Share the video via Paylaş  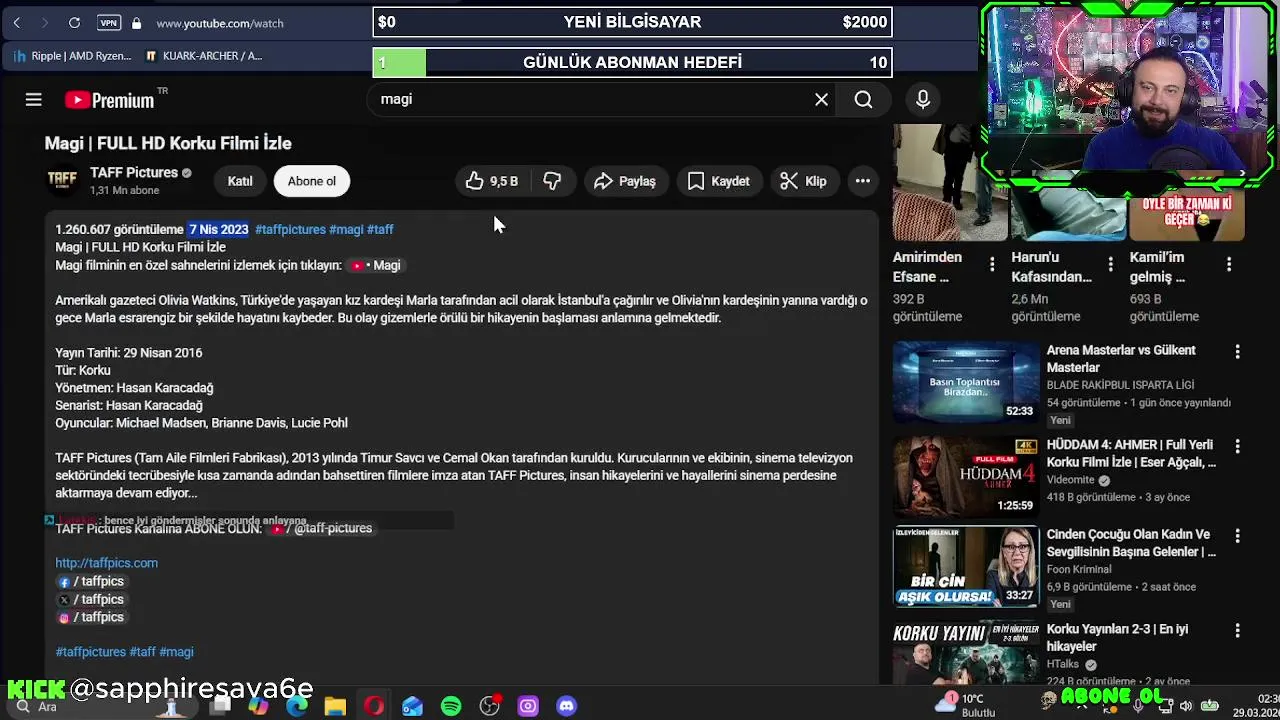(625, 181)
